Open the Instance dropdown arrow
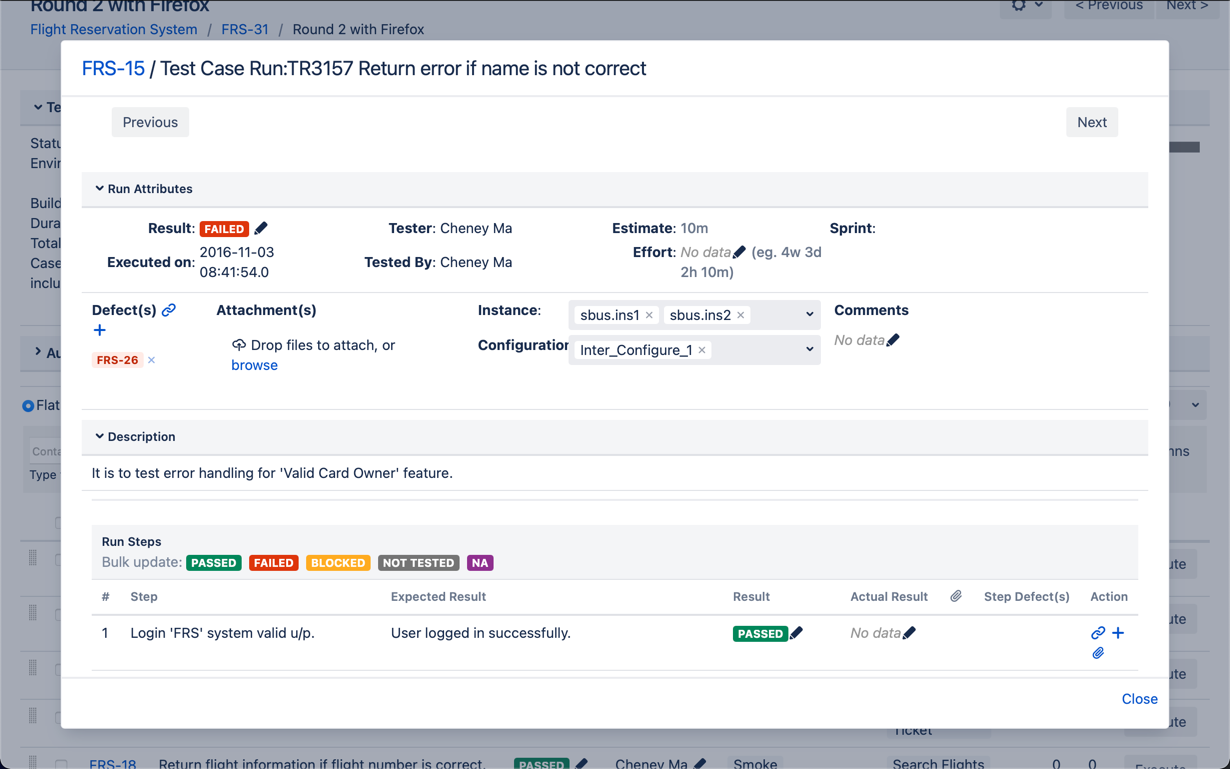 809,314
